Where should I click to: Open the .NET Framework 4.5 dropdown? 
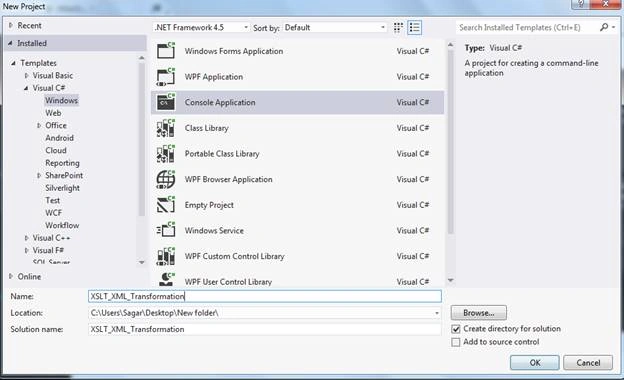201,27
